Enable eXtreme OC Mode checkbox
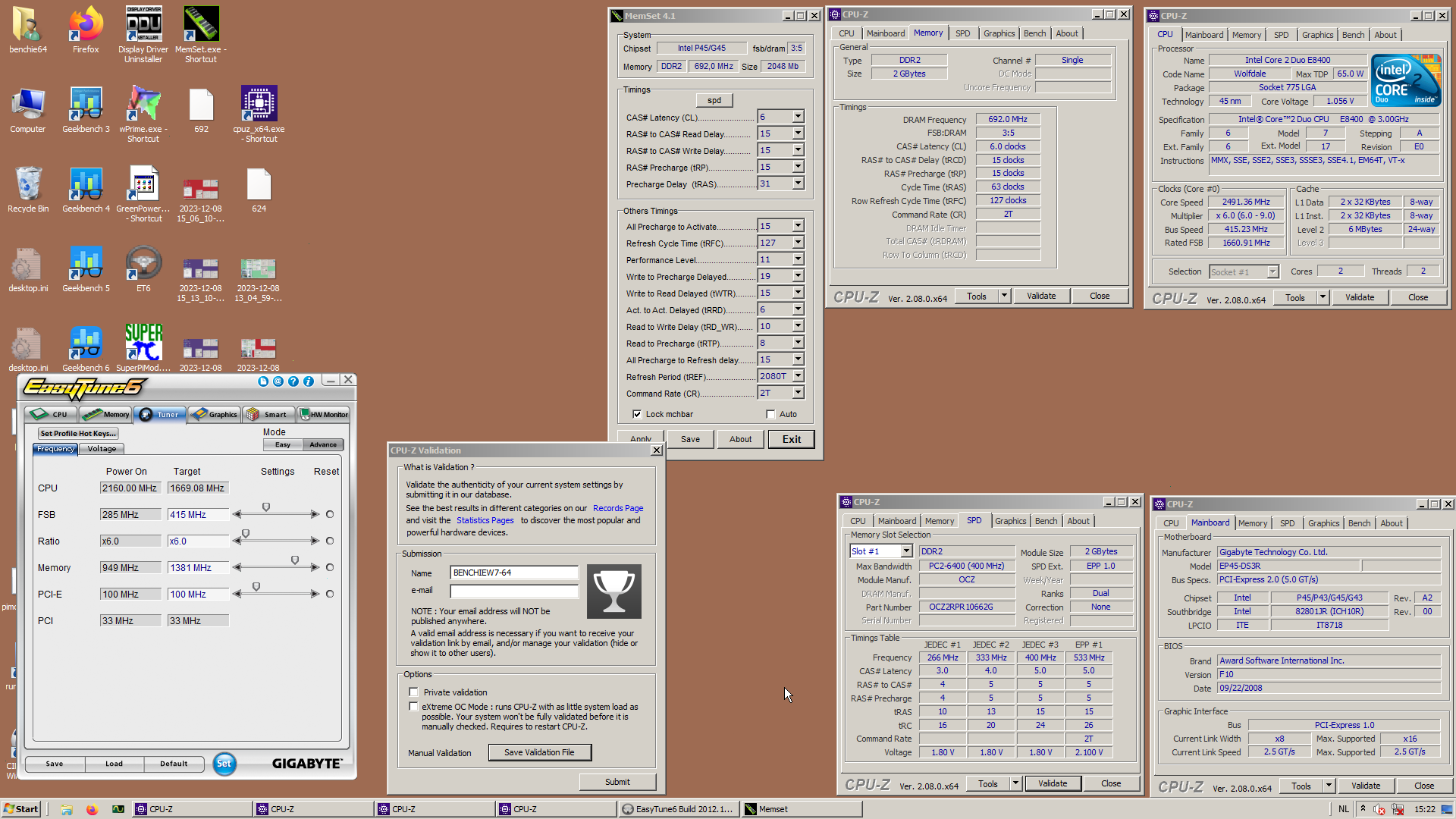The image size is (1456, 819). (413, 706)
